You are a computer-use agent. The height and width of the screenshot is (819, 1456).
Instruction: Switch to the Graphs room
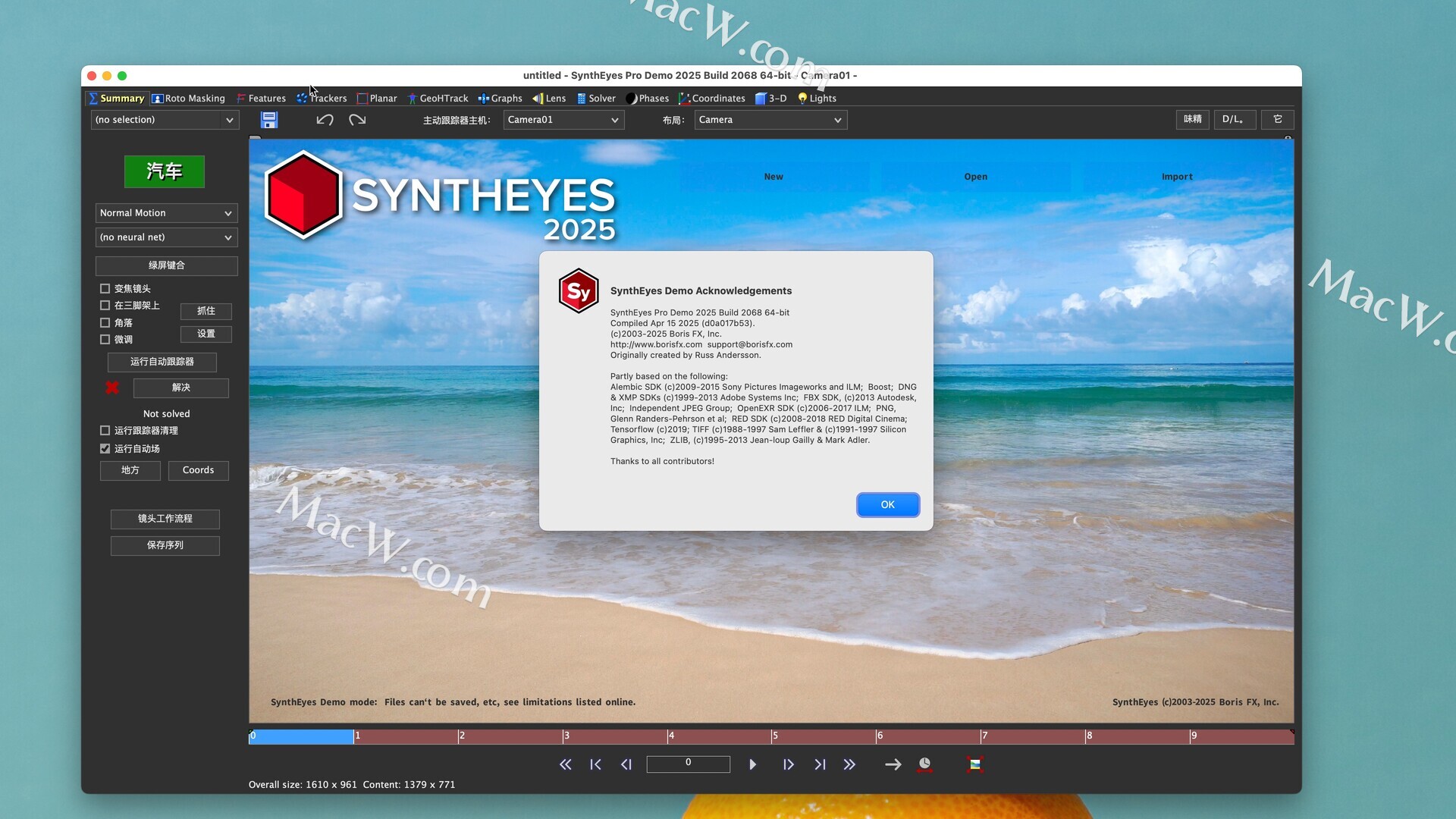point(500,99)
